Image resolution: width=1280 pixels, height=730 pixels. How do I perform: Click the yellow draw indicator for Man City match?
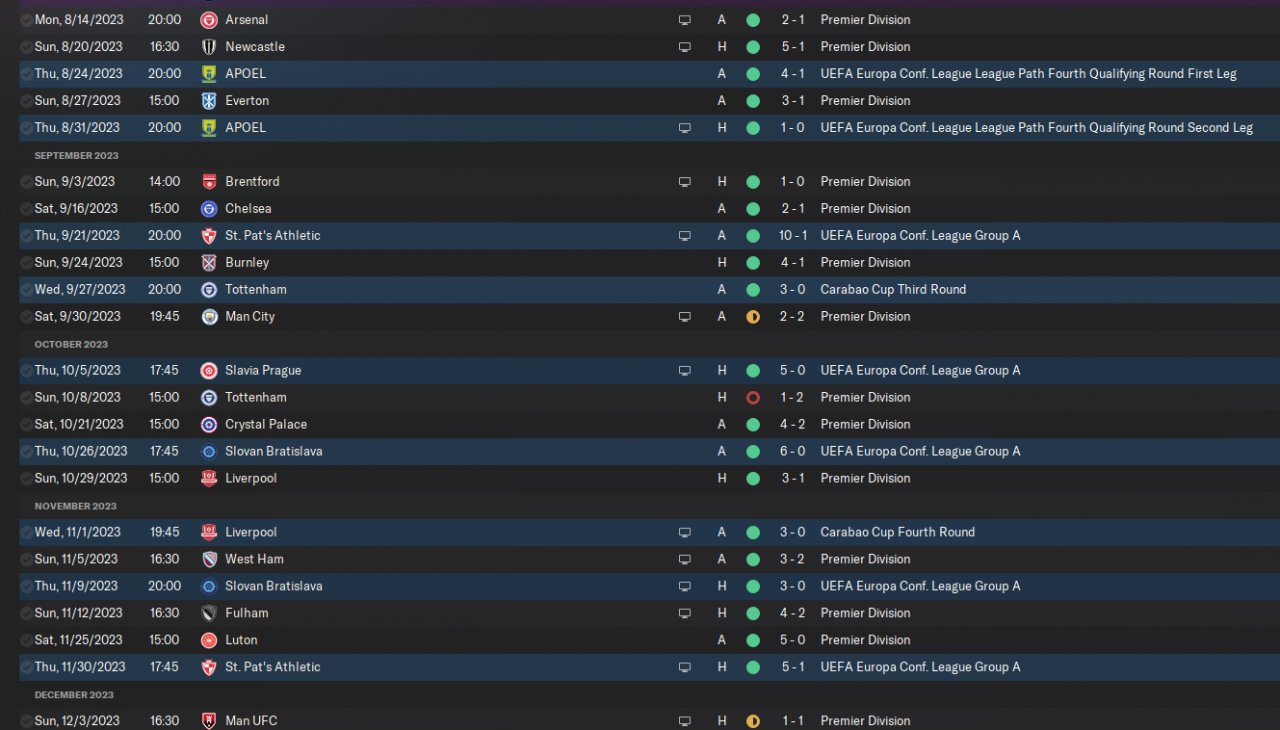[x=753, y=317]
